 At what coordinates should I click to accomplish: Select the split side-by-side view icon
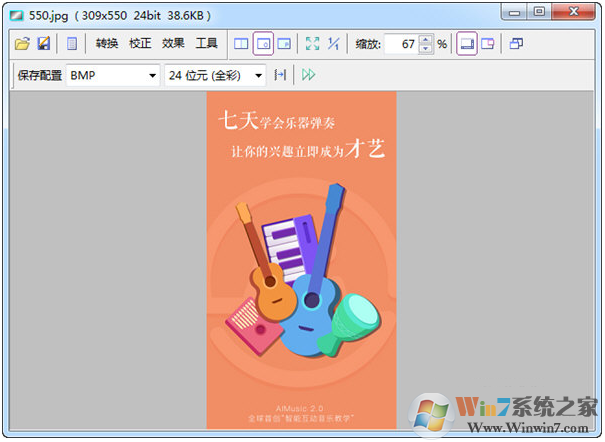point(241,44)
